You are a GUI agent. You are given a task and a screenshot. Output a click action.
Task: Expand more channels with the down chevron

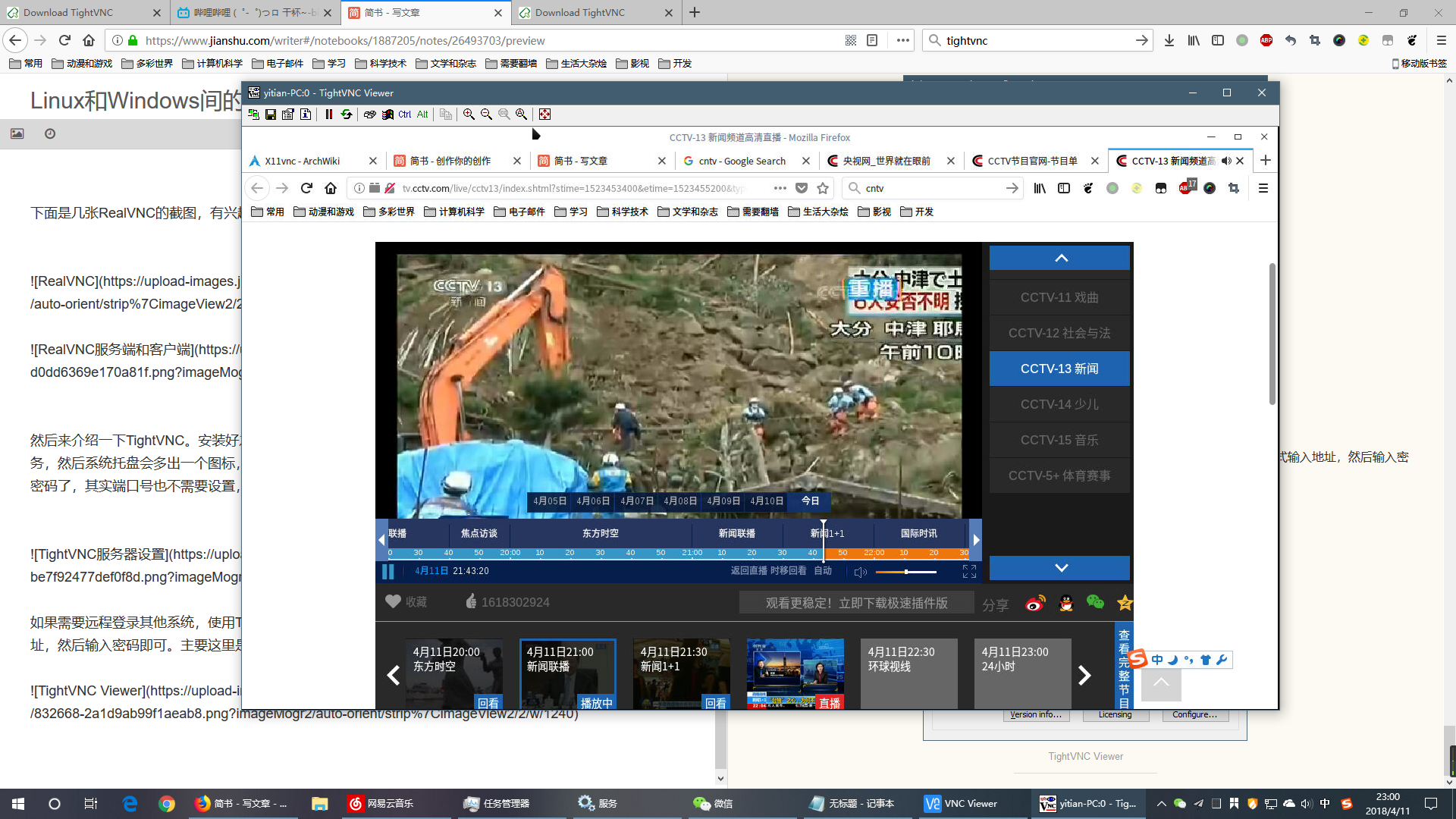point(1059,567)
